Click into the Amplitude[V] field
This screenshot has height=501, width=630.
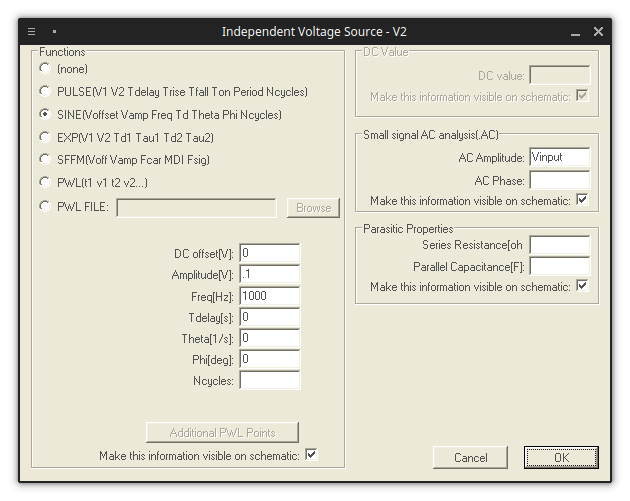(x=270, y=274)
